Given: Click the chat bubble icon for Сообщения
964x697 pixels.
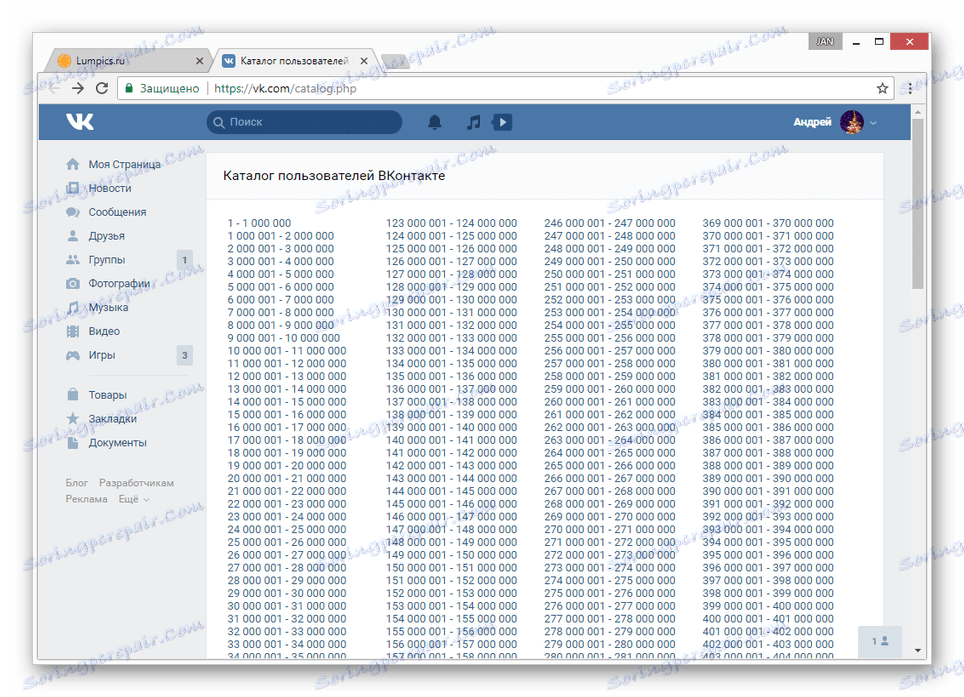Looking at the screenshot, I should [73, 212].
